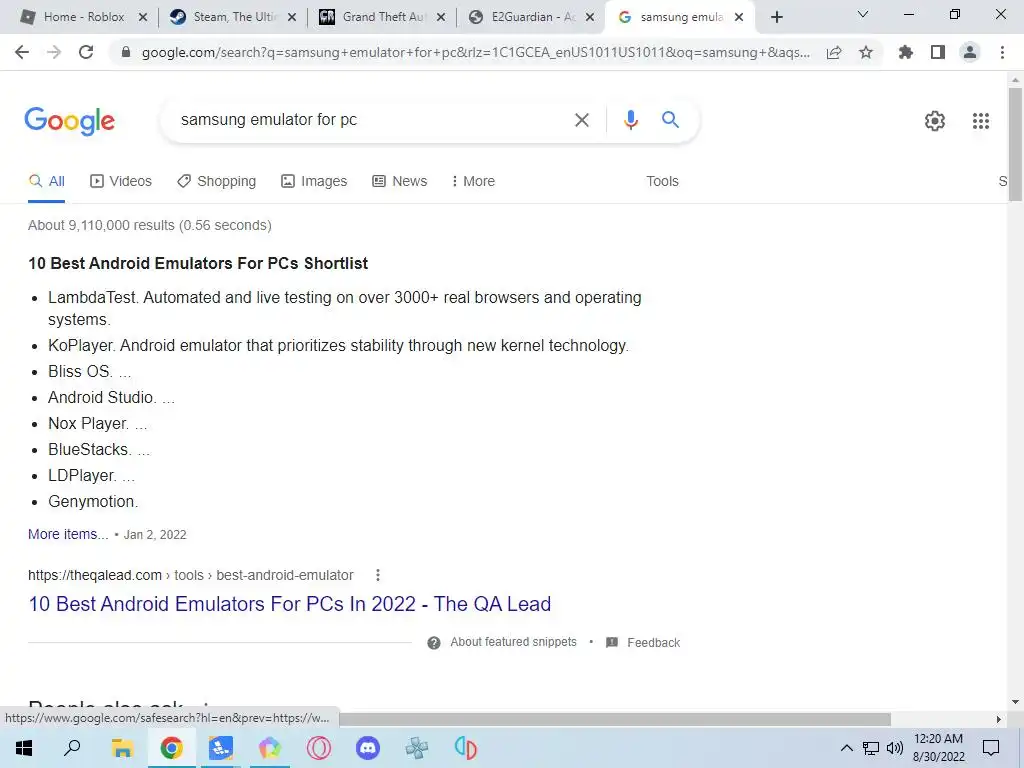Close the E2Guardian tab
The width and height of the screenshot is (1024, 768).
point(590,18)
